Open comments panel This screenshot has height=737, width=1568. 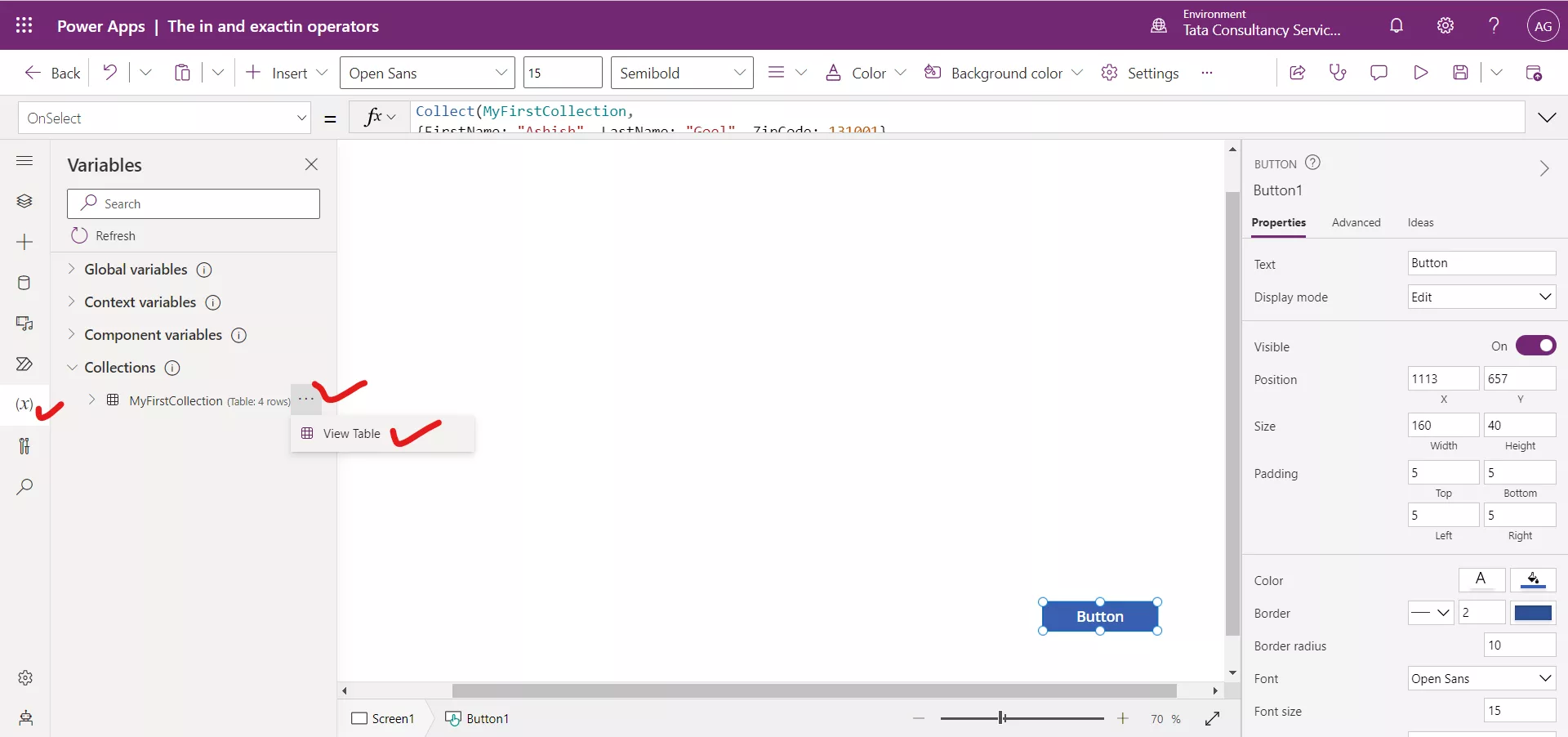pos(1379,72)
